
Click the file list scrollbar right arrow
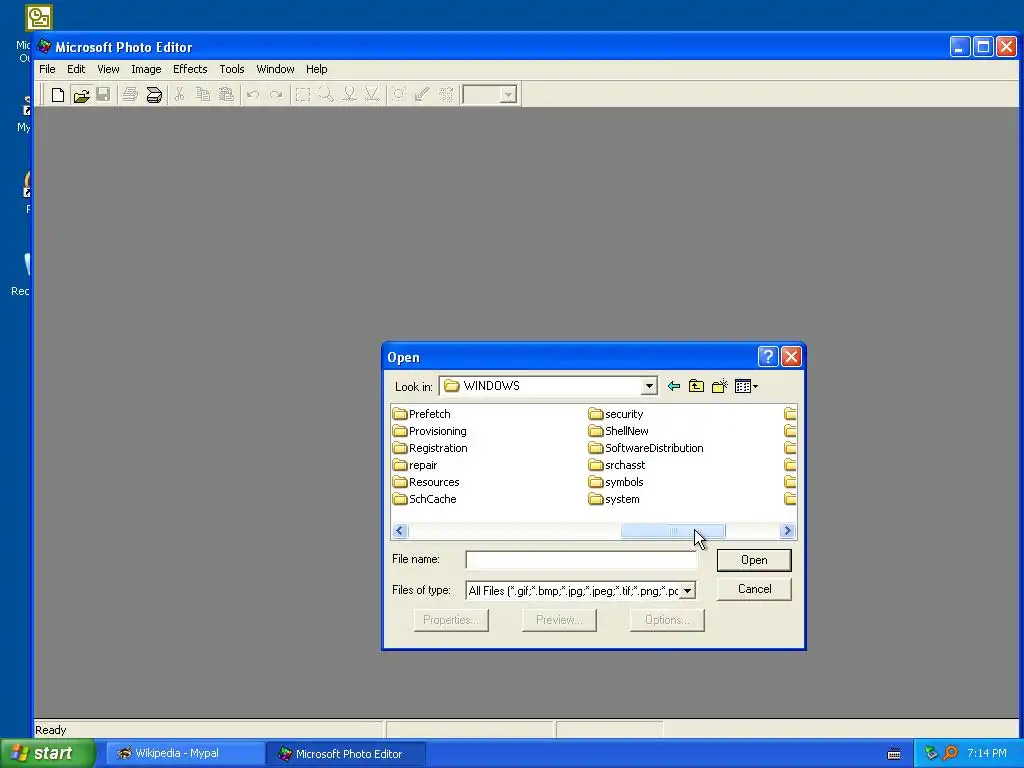pyautogui.click(x=787, y=531)
